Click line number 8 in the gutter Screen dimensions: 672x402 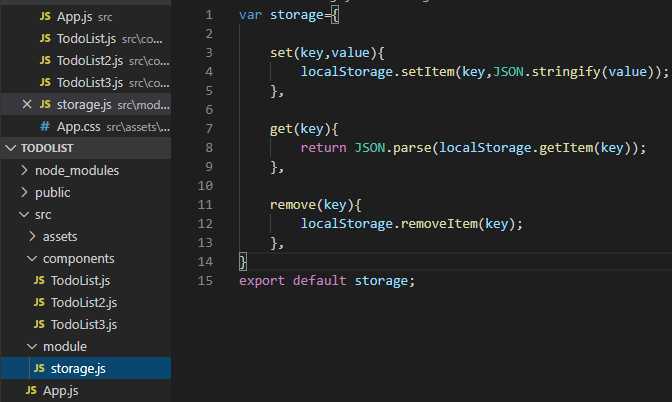pyautogui.click(x=208, y=148)
